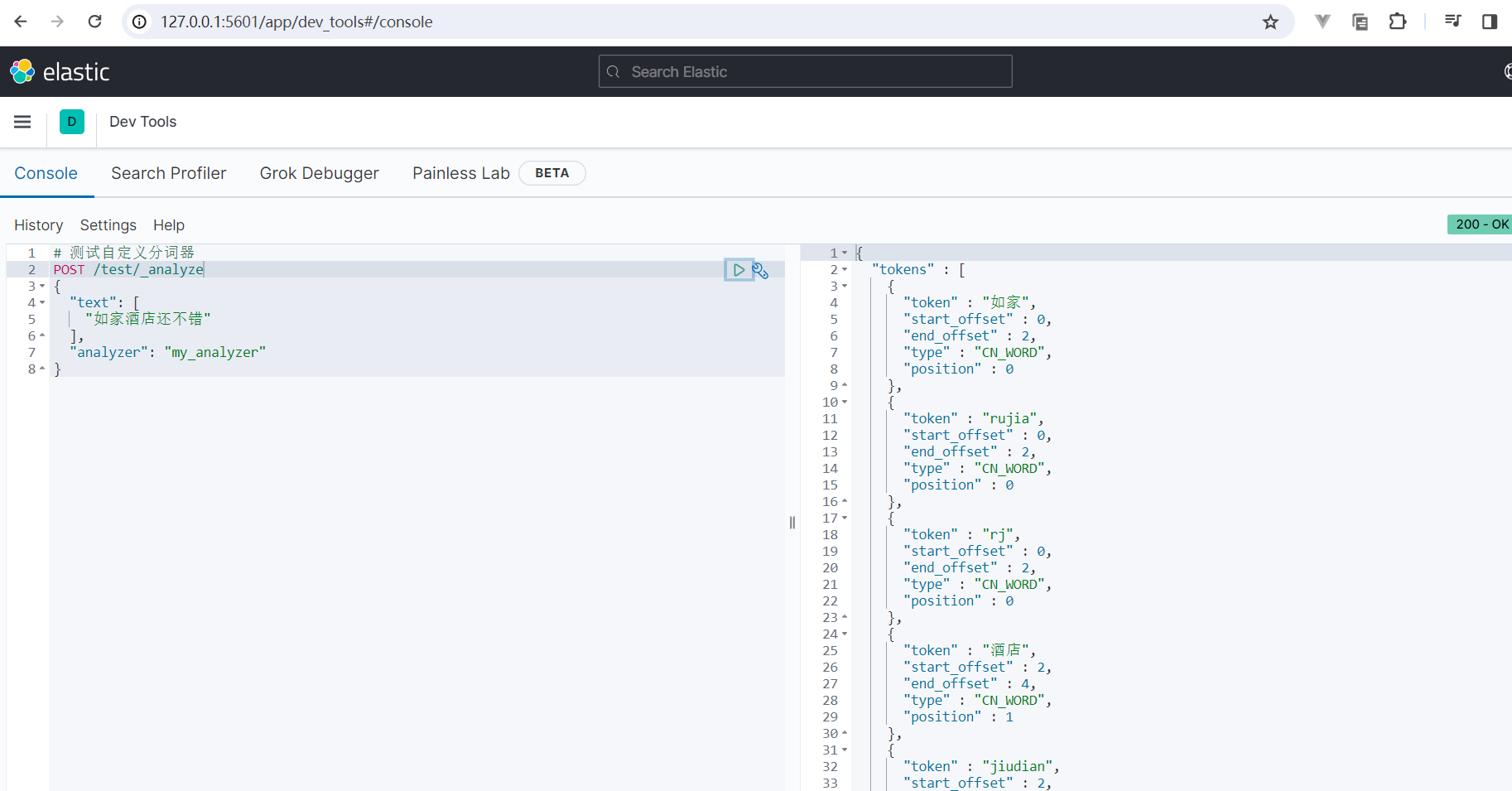Open the wrench request actions menu

[x=760, y=270]
